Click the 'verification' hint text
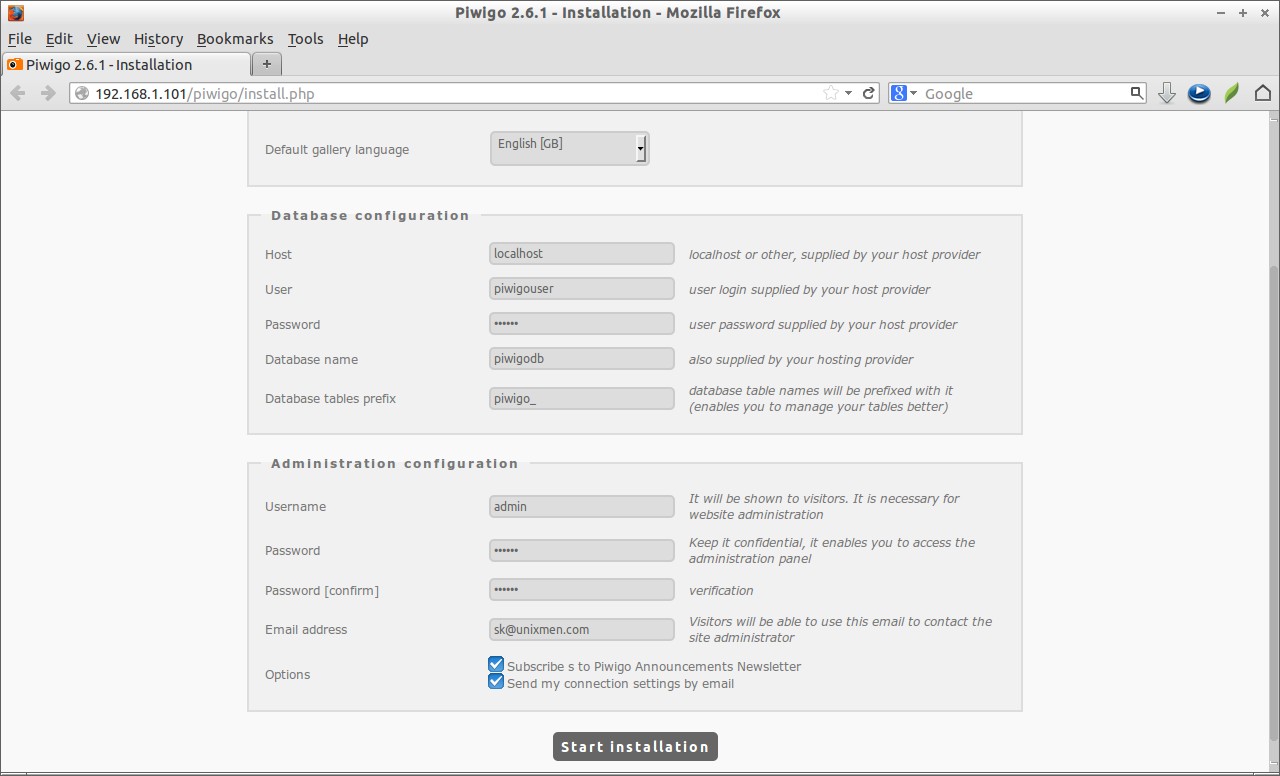 (721, 590)
